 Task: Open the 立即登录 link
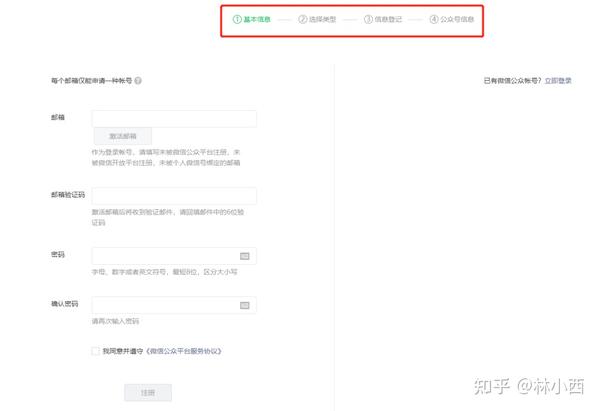(x=558, y=81)
